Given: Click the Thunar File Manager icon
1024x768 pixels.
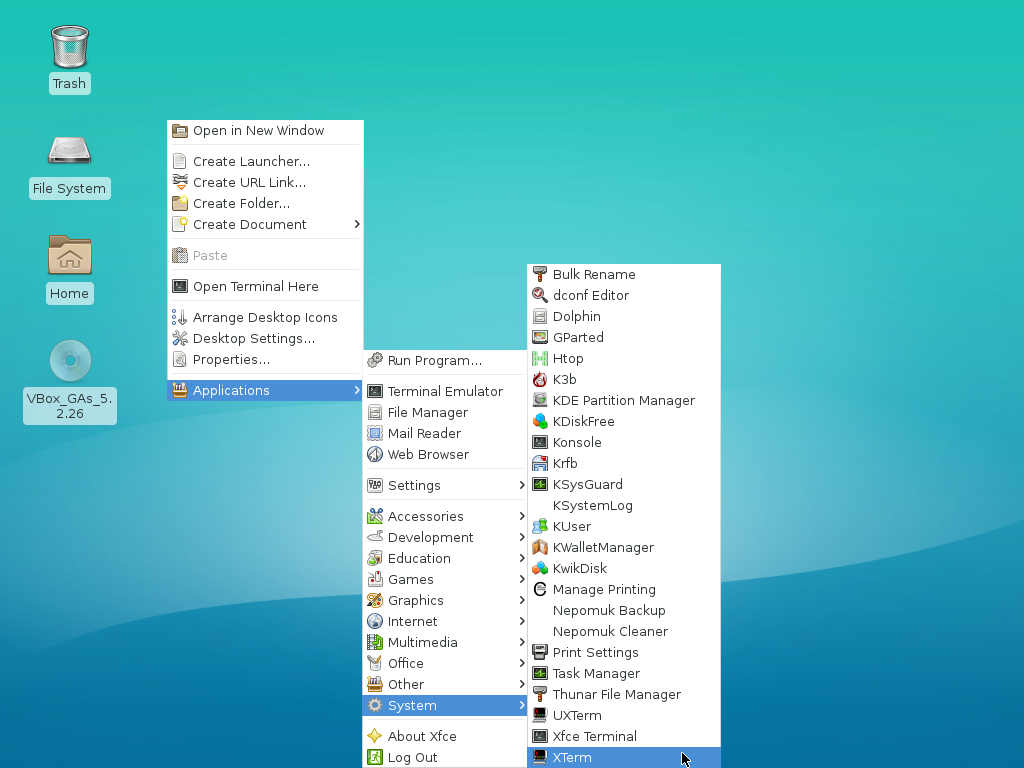Looking at the screenshot, I should coord(539,694).
